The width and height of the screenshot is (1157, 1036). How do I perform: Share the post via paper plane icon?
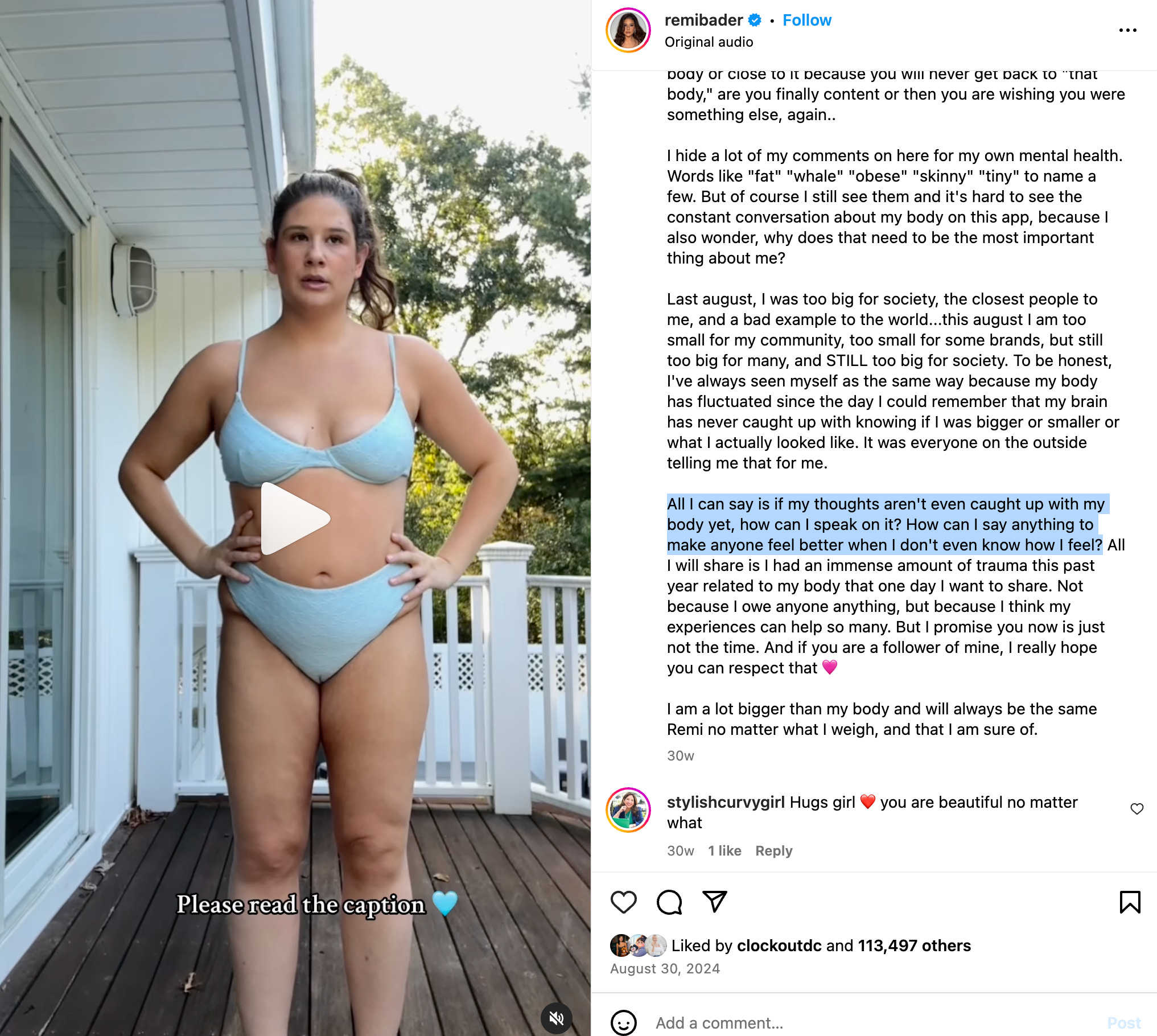point(715,902)
